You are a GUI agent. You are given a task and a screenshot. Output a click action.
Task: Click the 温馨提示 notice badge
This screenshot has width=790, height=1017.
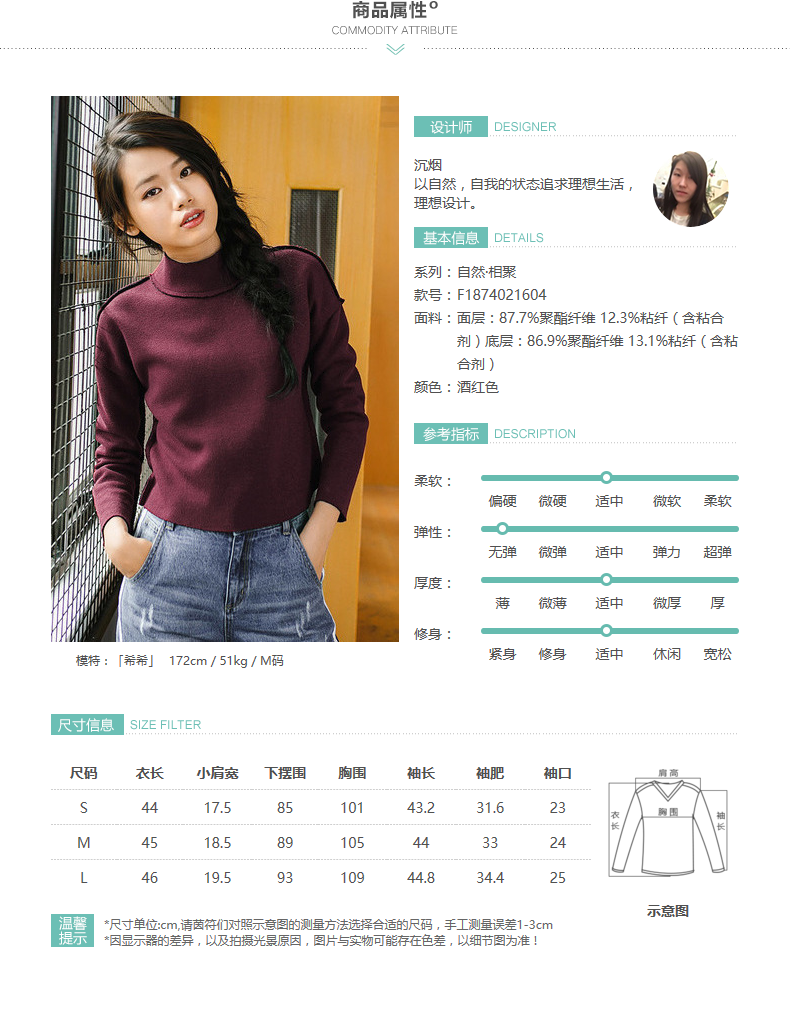coord(73,931)
